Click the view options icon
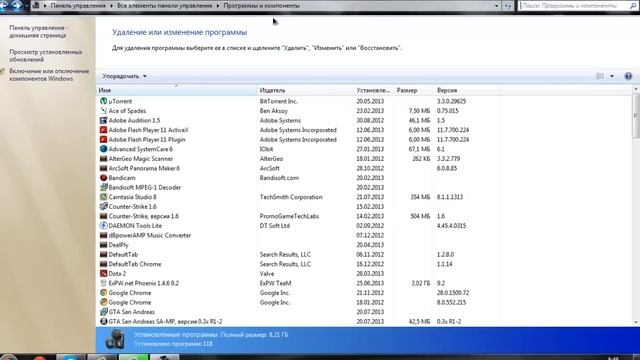Screen dimensions: 640x360 click(x=600, y=76)
